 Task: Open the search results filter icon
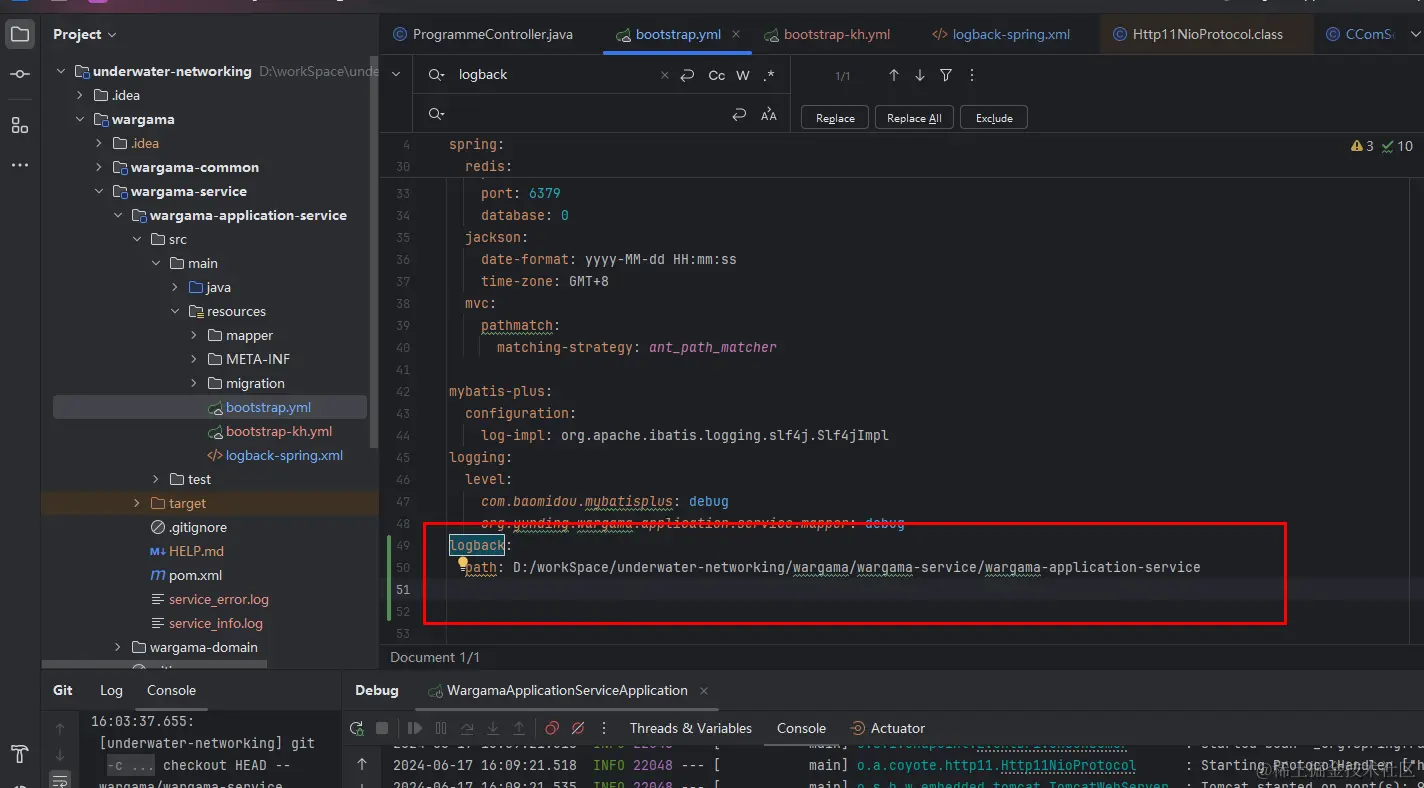946,75
